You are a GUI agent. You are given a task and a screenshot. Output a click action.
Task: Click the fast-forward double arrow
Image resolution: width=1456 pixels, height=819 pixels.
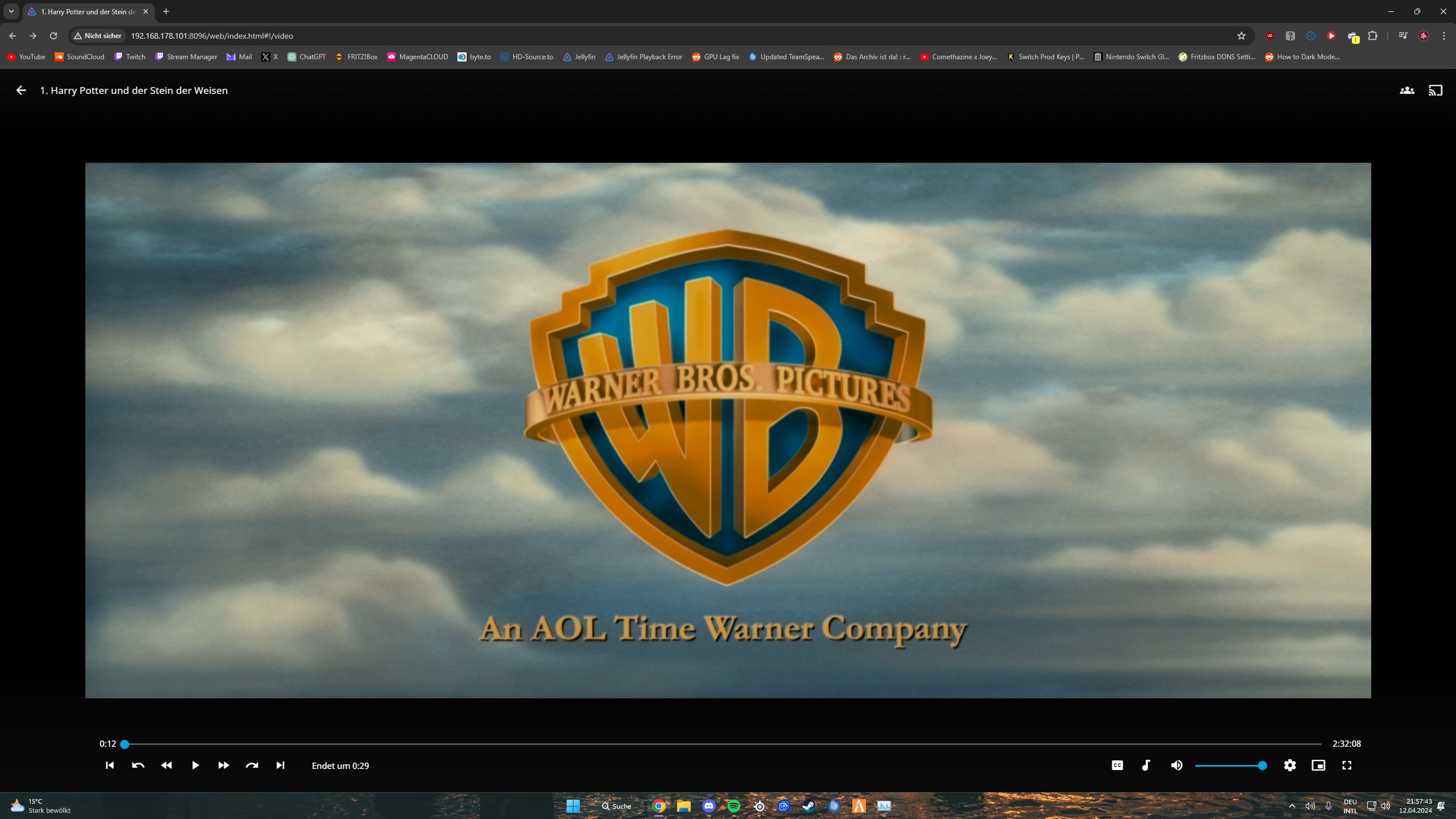(x=224, y=766)
